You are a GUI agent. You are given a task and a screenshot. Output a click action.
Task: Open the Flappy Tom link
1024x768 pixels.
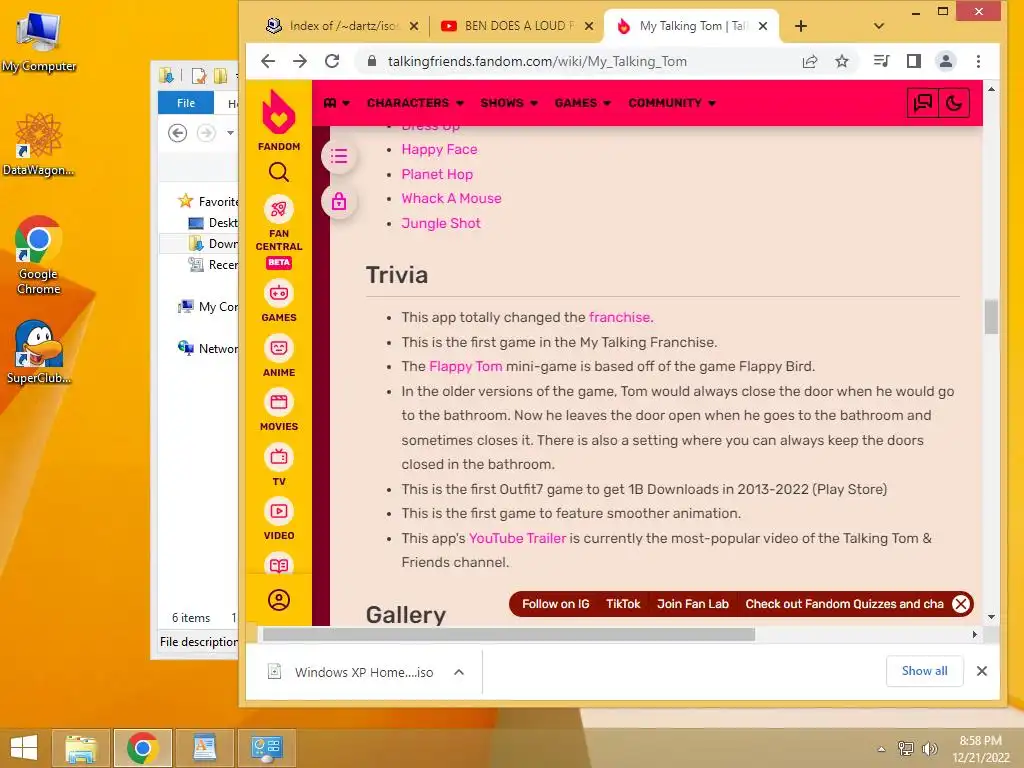tap(466, 366)
